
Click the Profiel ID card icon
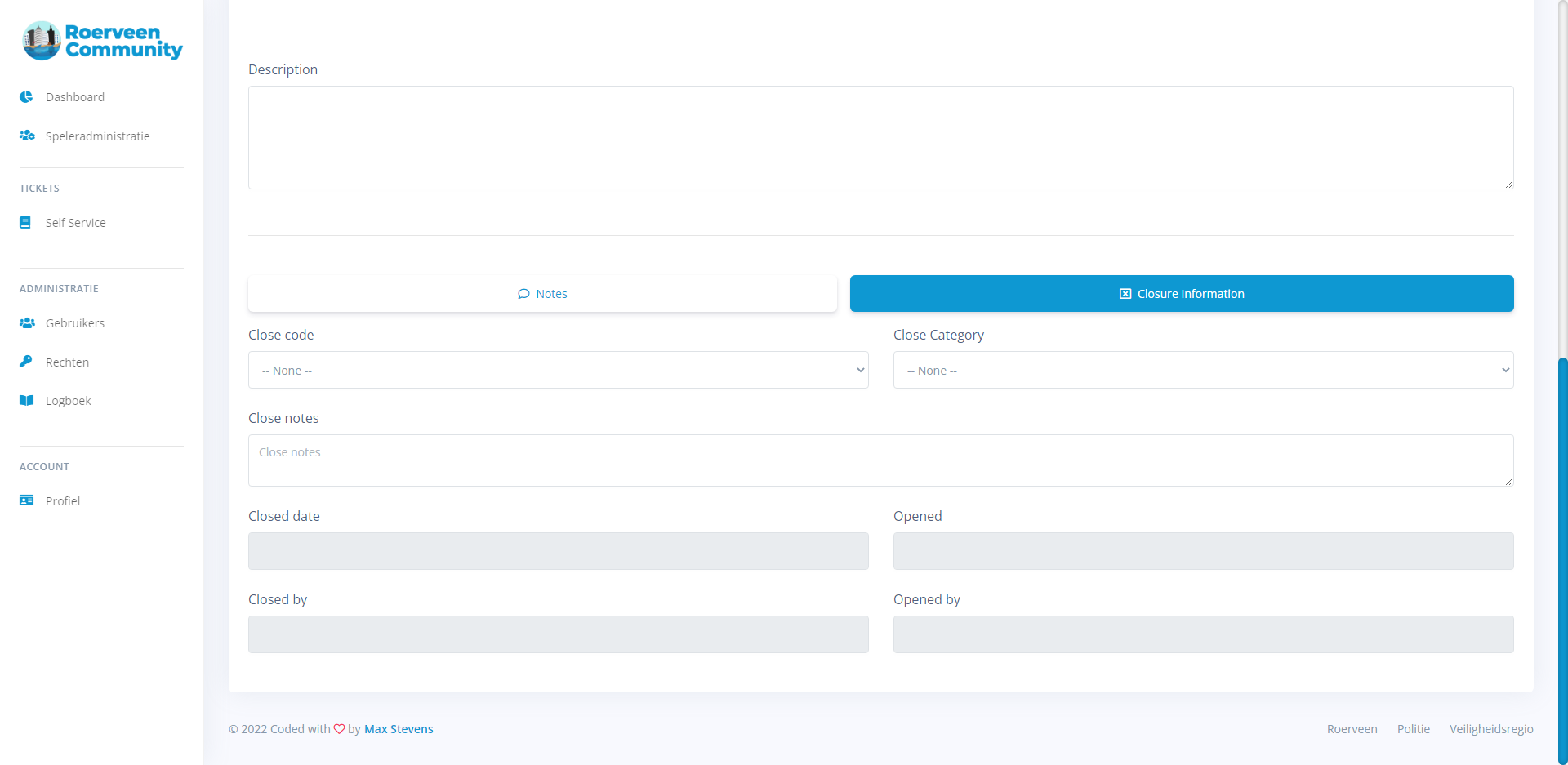click(27, 500)
